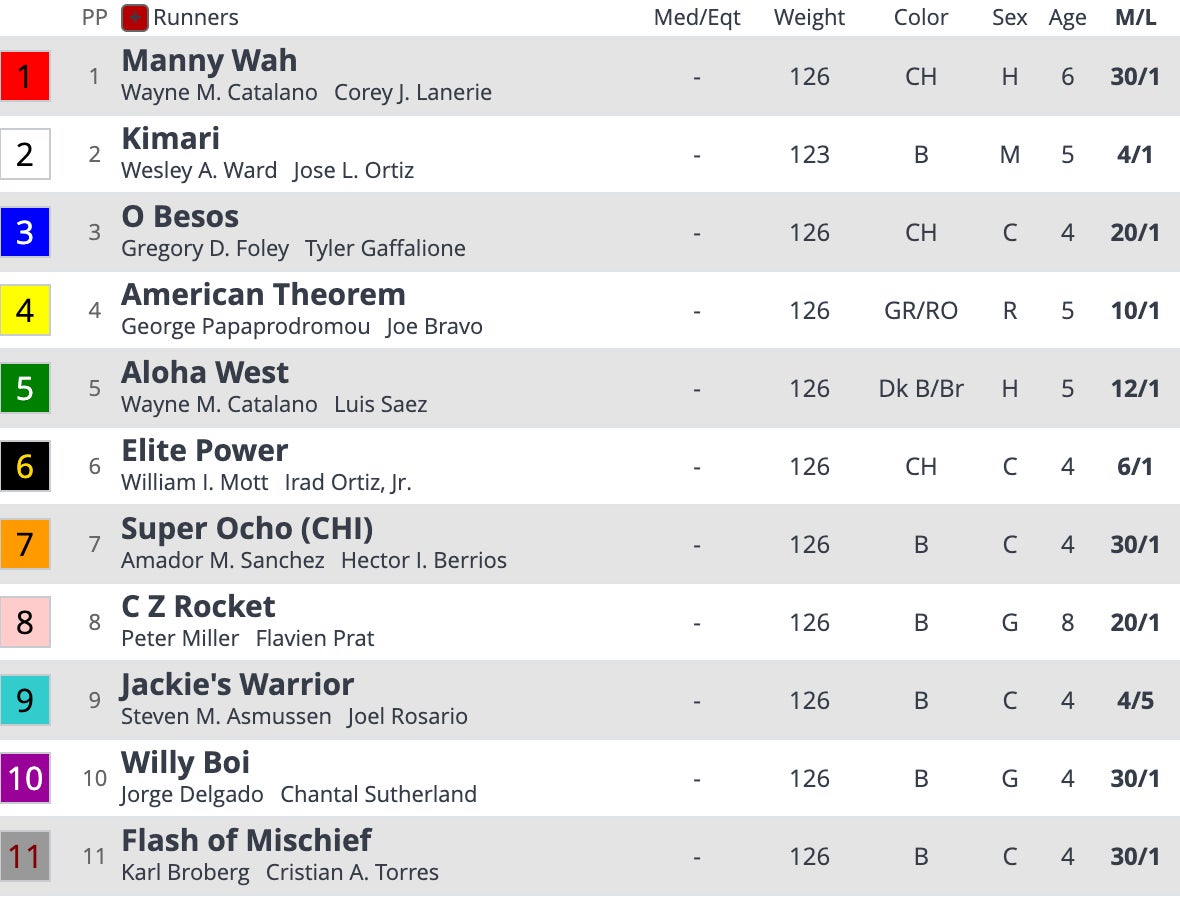Image resolution: width=1180 pixels, height=898 pixels.
Task: Click the green number 5 saddle cloth
Action: click(x=25, y=388)
